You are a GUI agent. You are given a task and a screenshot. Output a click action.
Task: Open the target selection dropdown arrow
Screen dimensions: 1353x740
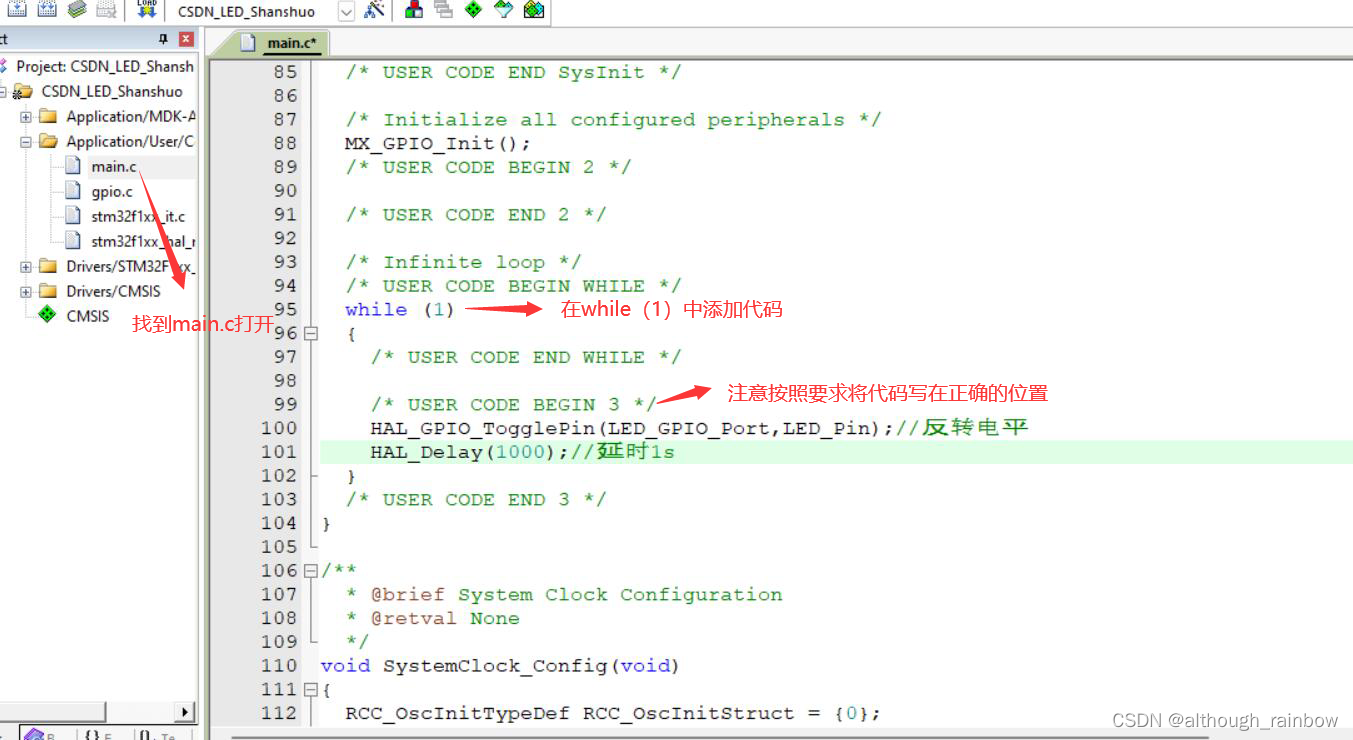346,12
